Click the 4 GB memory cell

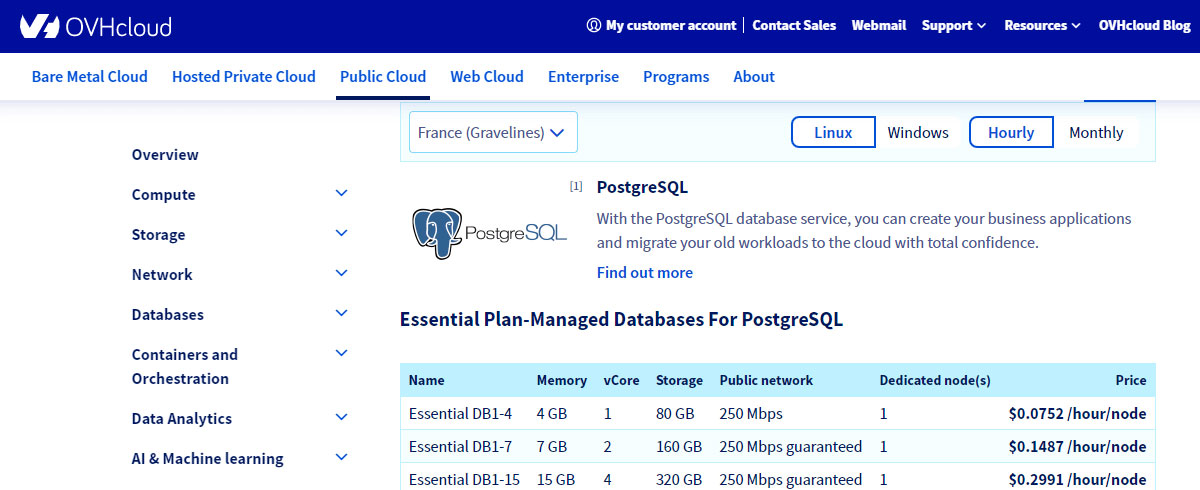(x=552, y=413)
